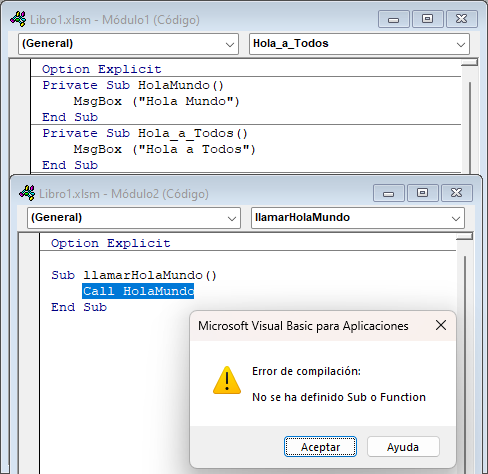Click the warning icon in the error dialog

click(227, 380)
